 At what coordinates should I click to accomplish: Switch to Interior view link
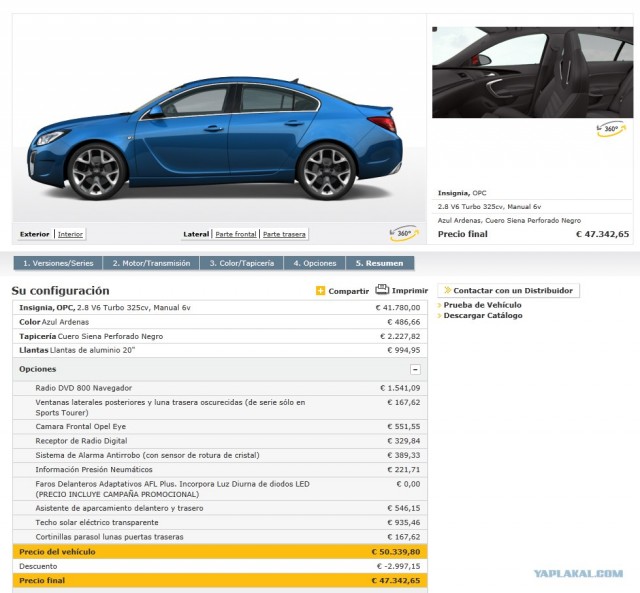point(70,234)
